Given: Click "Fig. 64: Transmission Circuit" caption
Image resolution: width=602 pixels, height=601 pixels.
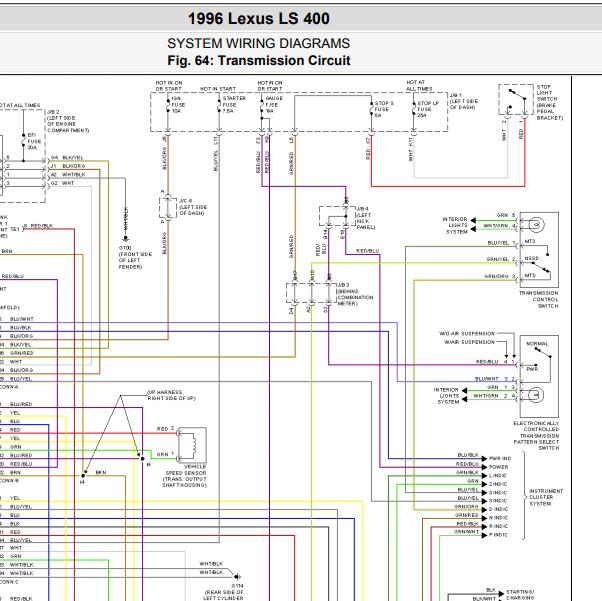Looking at the screenshot, I should [259, 61].
